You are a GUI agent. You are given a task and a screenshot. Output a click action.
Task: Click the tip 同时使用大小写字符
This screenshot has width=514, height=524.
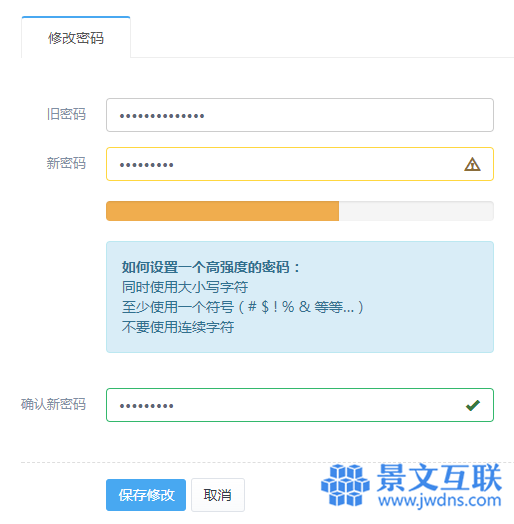coord(185,287)
